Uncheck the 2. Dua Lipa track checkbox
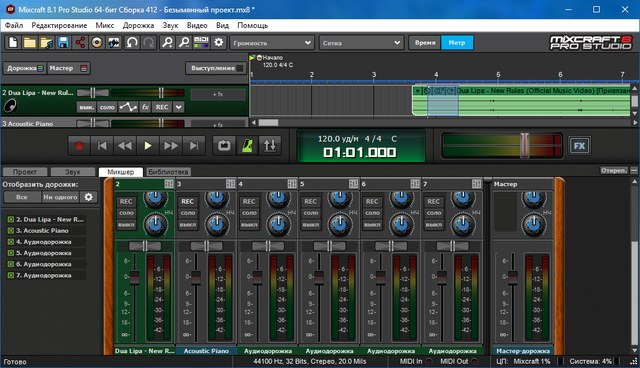640x368 pixels. tap(11, 219)
